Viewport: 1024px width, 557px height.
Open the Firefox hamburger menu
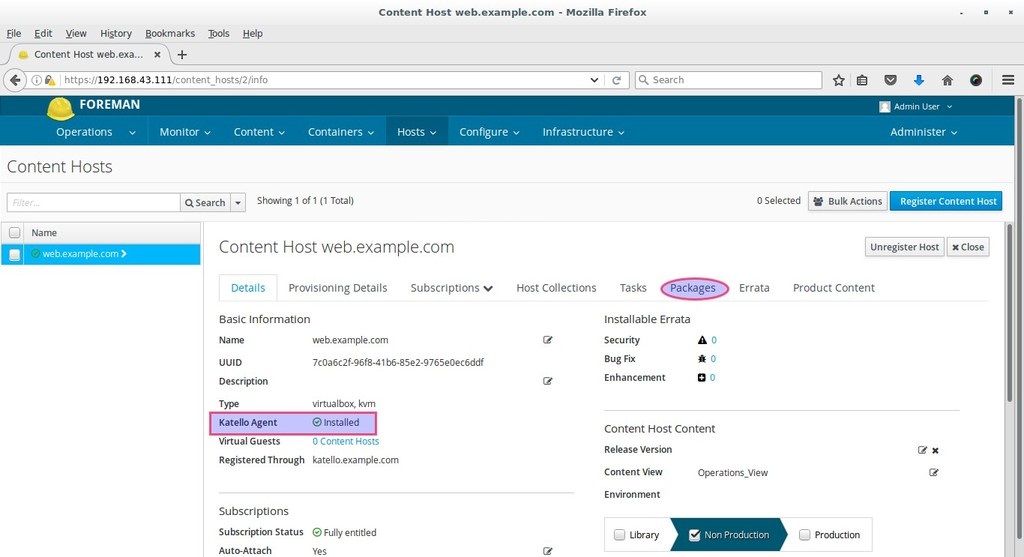pyautogui.click(x=1008, y=80)
